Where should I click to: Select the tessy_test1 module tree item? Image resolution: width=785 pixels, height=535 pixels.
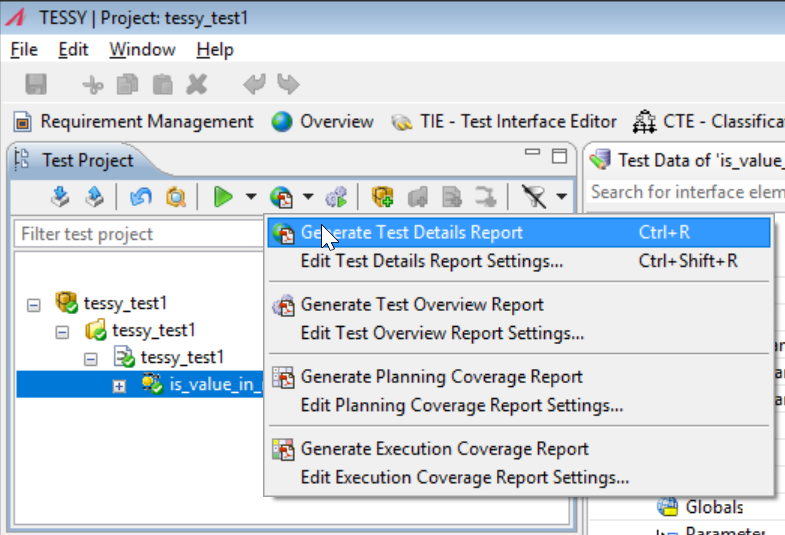point(169,357)
